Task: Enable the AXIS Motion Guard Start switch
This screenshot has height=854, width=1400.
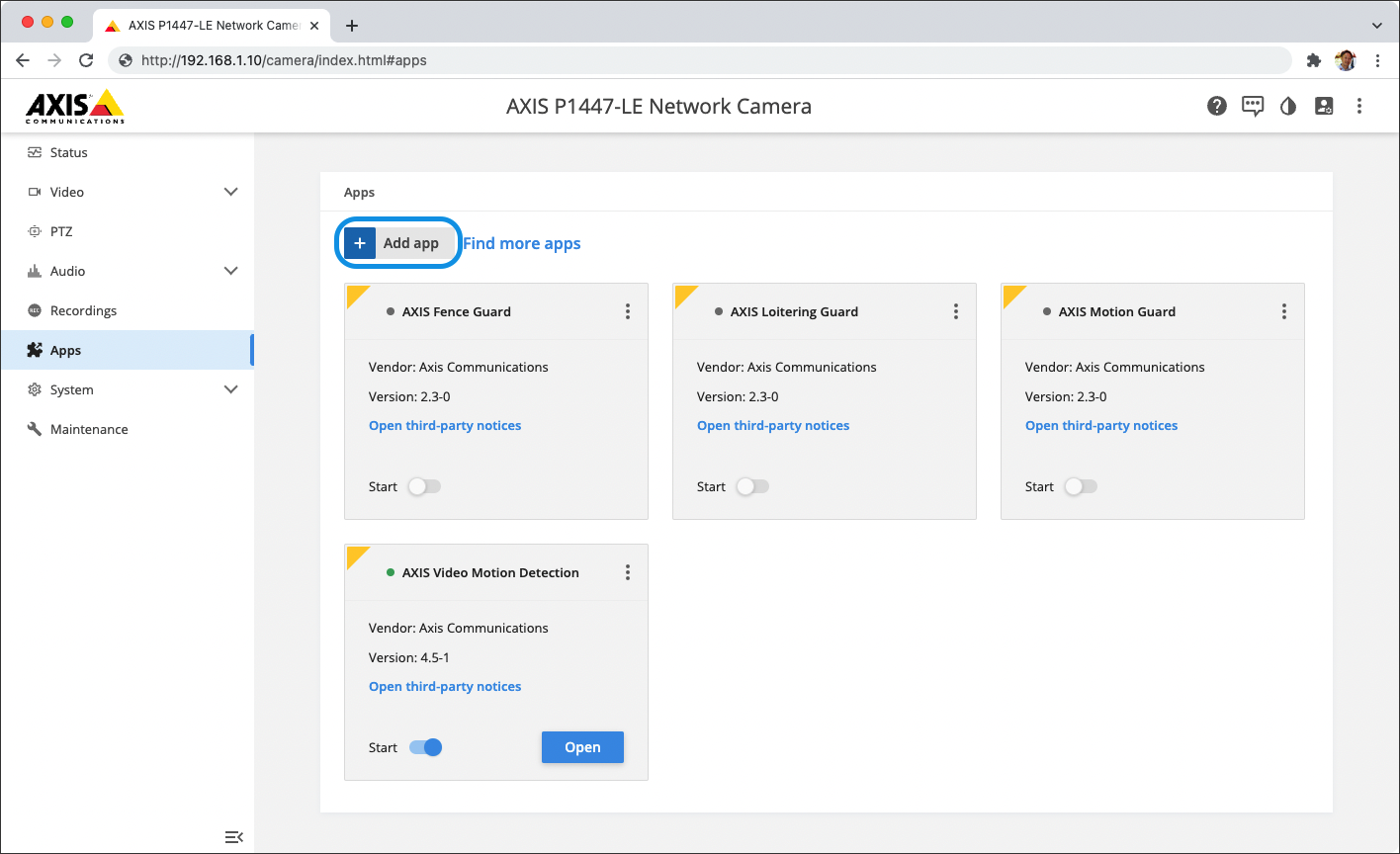Action: click(x=1081, y=486)
